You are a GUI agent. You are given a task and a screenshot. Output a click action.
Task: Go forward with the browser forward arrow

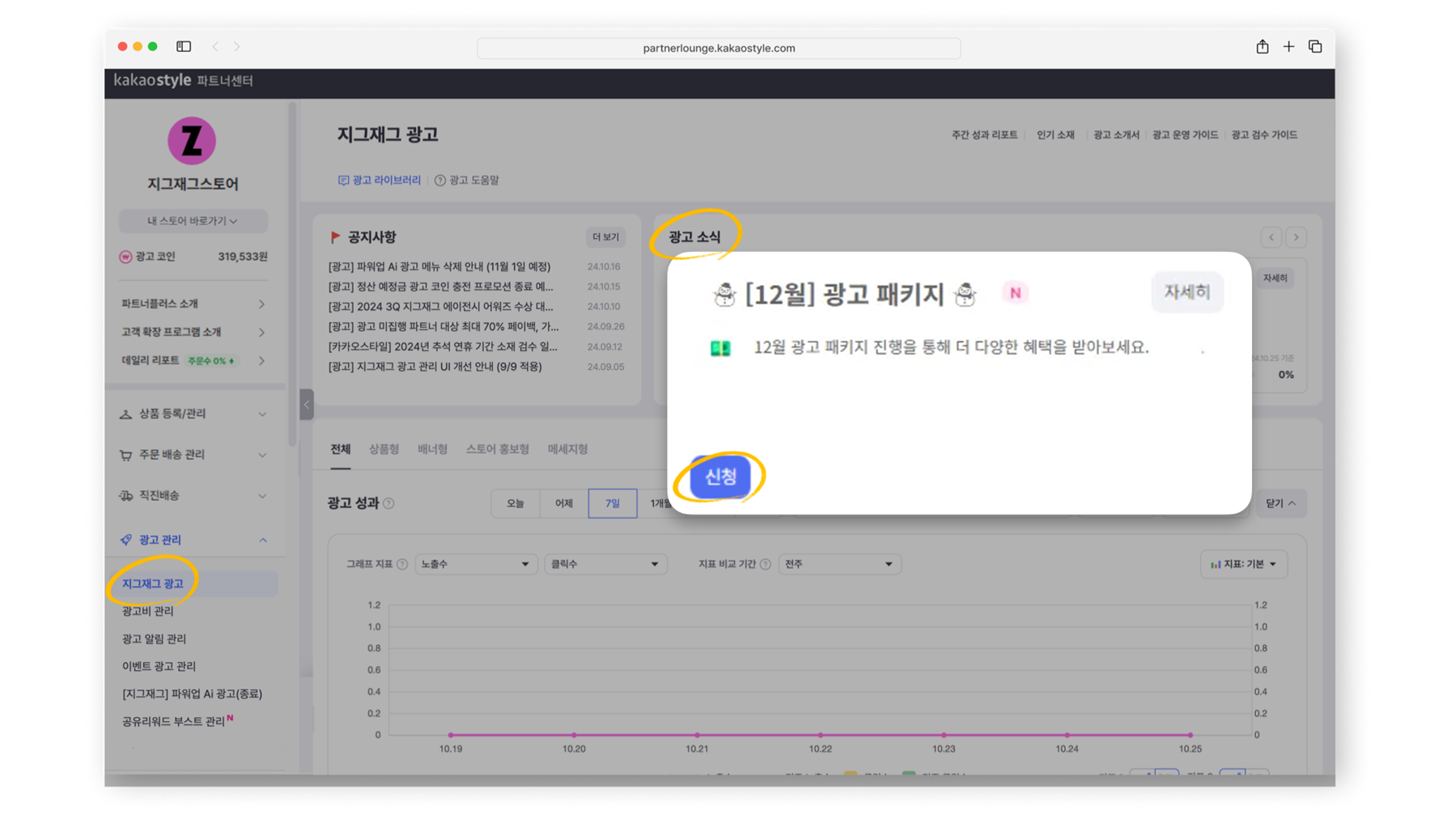click(236, 47)
